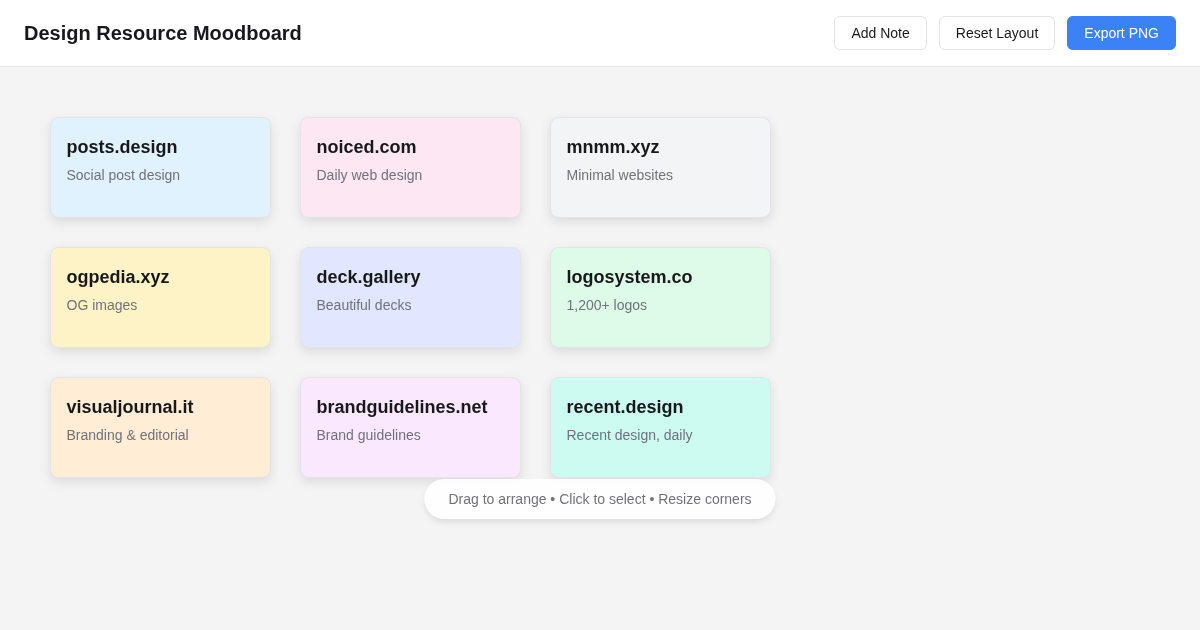
Task: Click the Design Resource Moodboard title
Action: pos(163,33)
